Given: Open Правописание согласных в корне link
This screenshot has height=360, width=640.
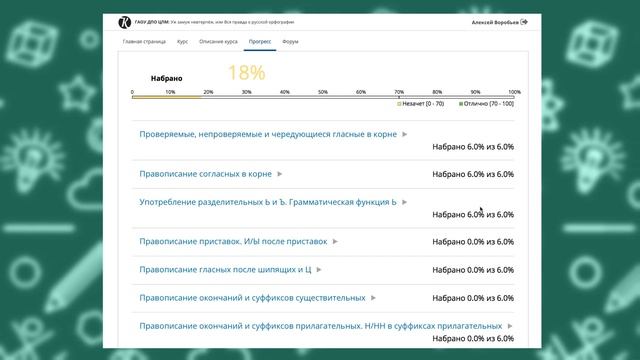Looking at the screenshot, I should (205, 174).
